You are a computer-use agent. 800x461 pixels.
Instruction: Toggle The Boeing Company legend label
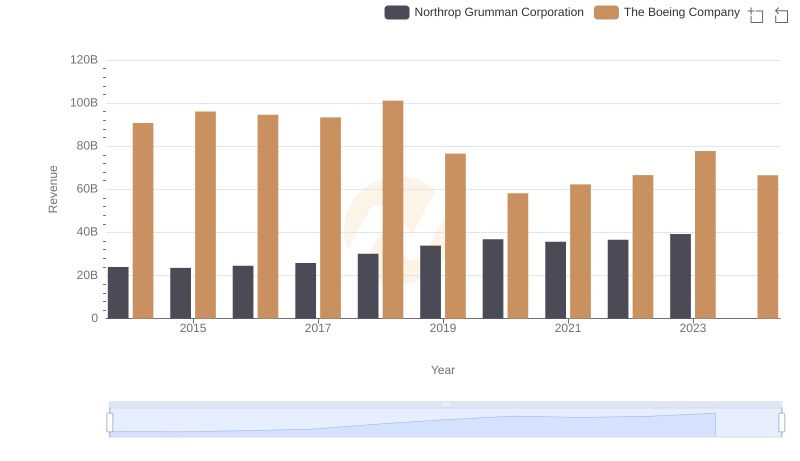[682, 12]
